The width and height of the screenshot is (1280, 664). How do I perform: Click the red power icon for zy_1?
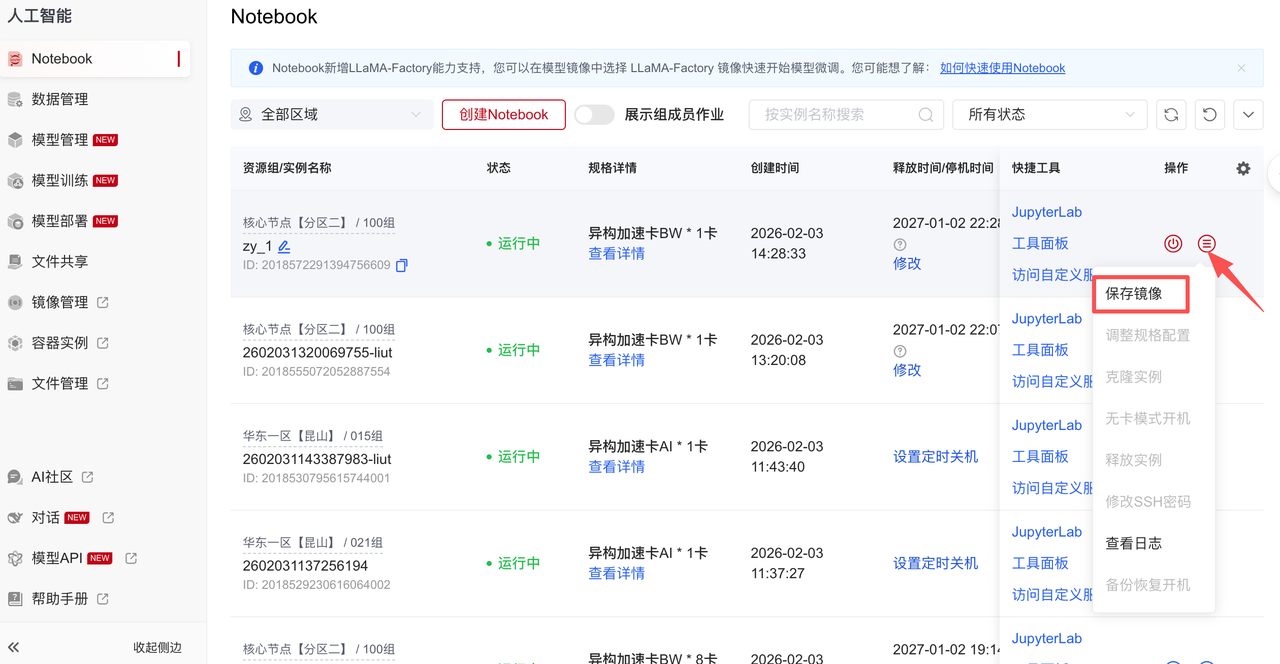1173,243
